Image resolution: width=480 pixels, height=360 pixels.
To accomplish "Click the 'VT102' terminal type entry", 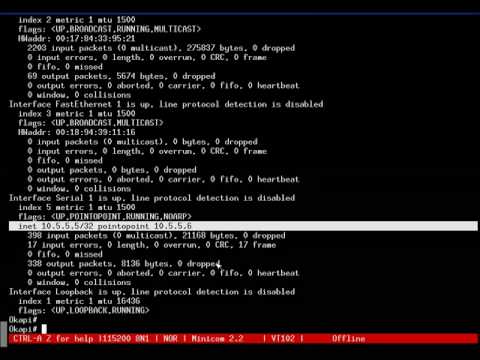I will 283,339.
